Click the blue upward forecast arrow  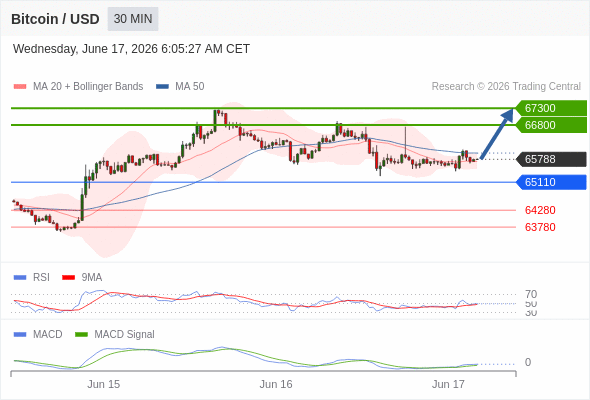(497, 133)
